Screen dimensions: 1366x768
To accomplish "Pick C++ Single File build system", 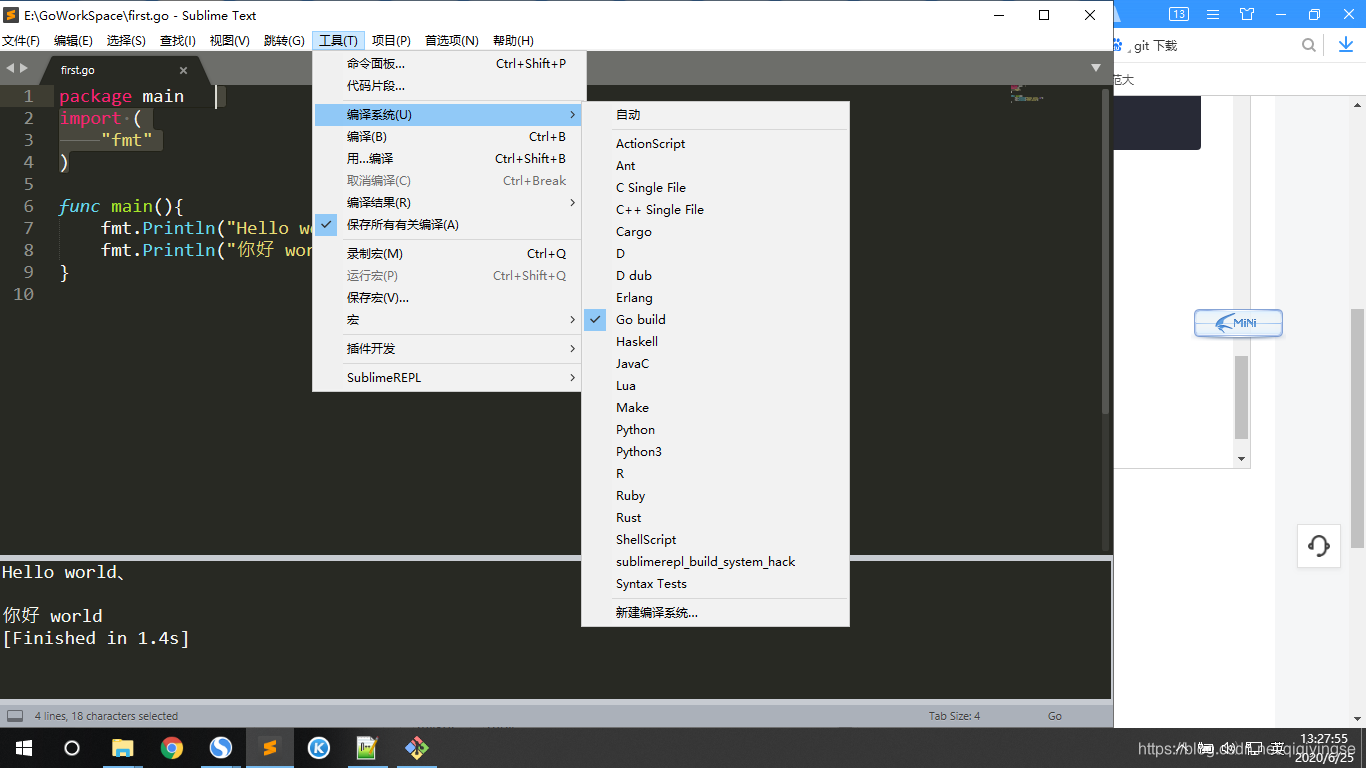I will 715,210.
